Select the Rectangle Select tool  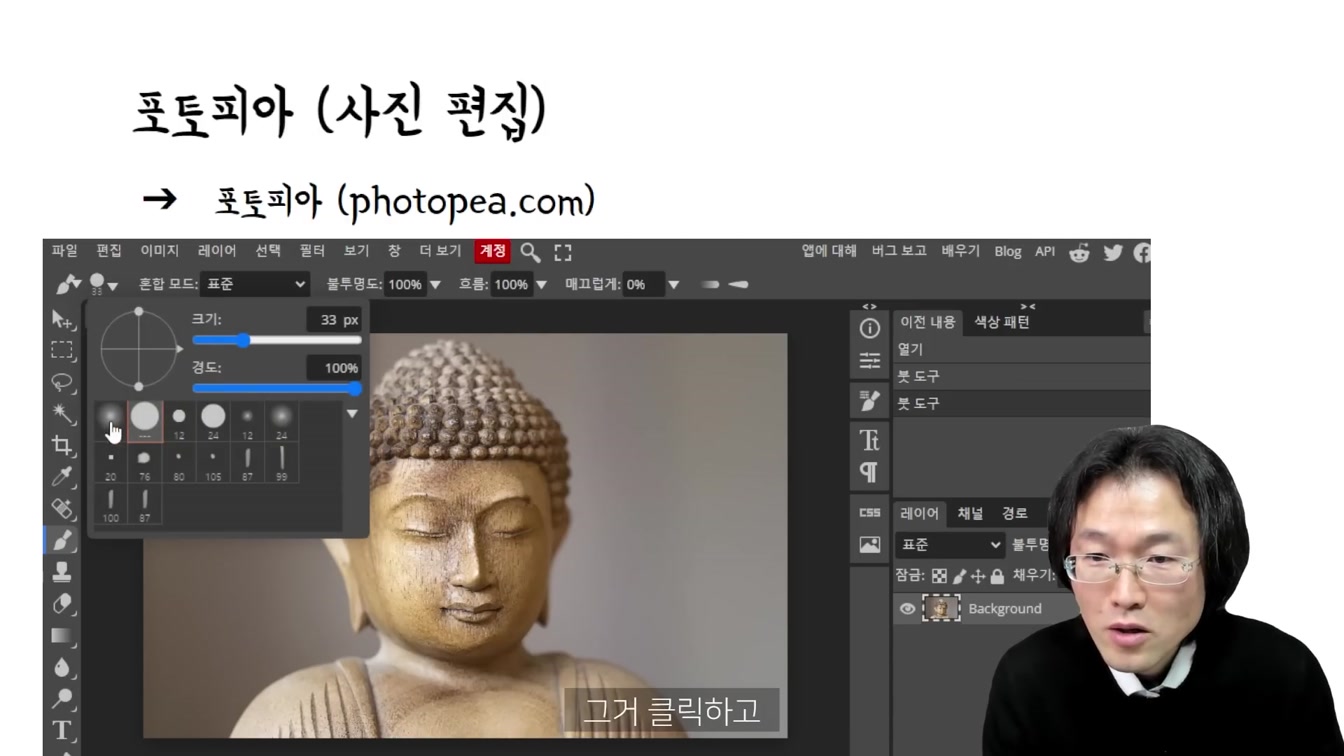62,350
